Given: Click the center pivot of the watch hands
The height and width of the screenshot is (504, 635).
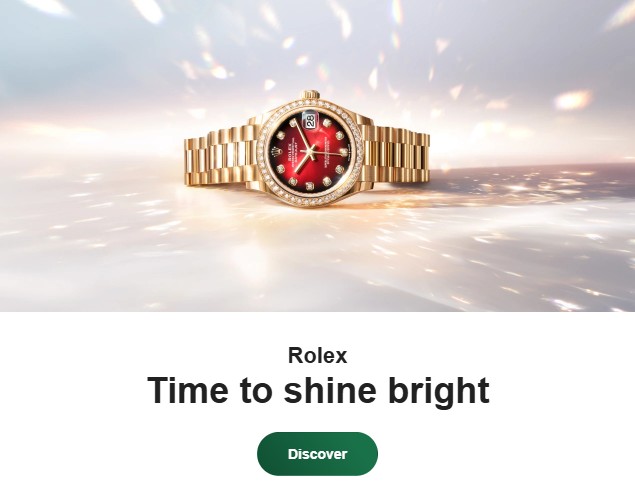Looking at the screenshot, I should click(311, 152).
